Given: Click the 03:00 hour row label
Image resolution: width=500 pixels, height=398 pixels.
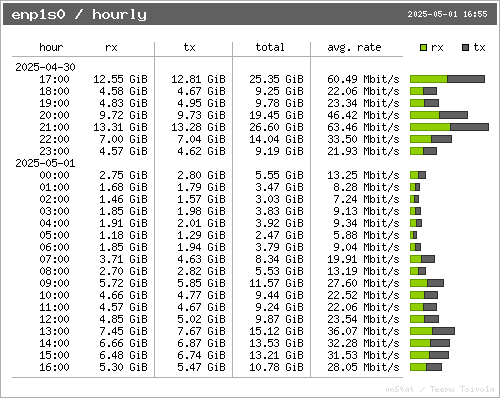Looking at the screenshot, I should tap(54, 211).
